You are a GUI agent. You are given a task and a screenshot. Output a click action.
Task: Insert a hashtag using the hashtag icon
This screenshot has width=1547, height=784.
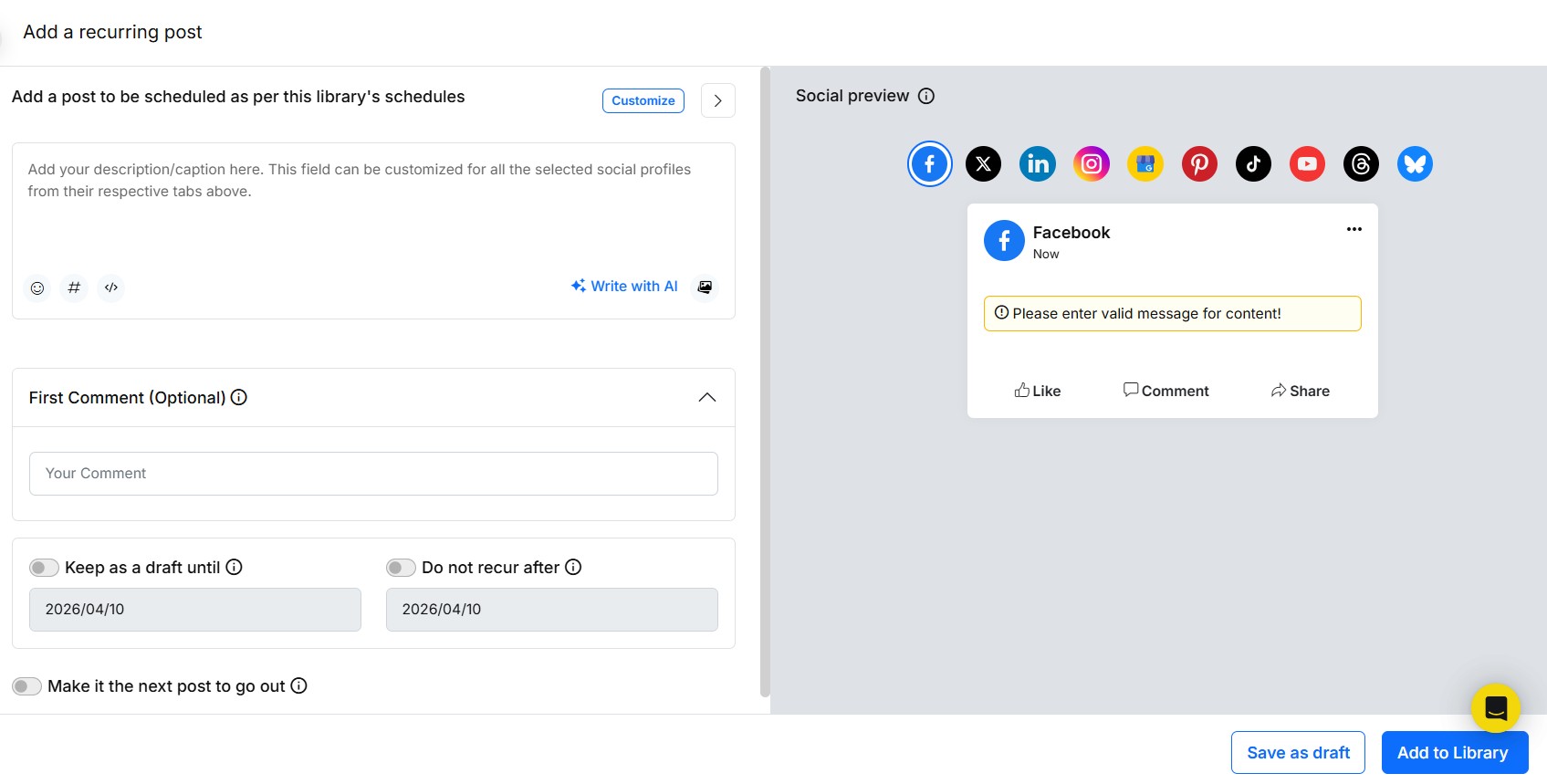click(74, 287)
